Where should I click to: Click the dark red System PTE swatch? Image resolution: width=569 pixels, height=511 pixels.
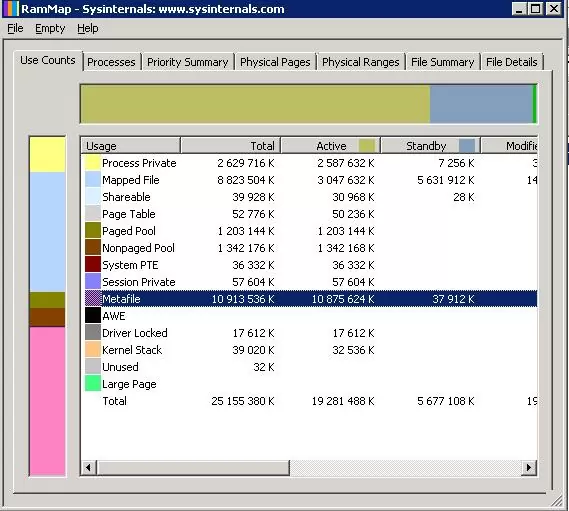pyautogui.click(x=93, y=265)
